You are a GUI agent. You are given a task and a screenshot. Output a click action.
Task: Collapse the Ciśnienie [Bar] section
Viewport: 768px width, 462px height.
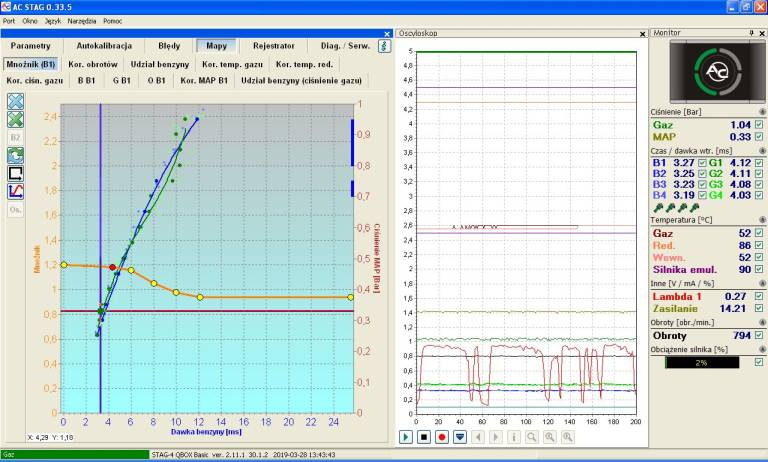762,112
